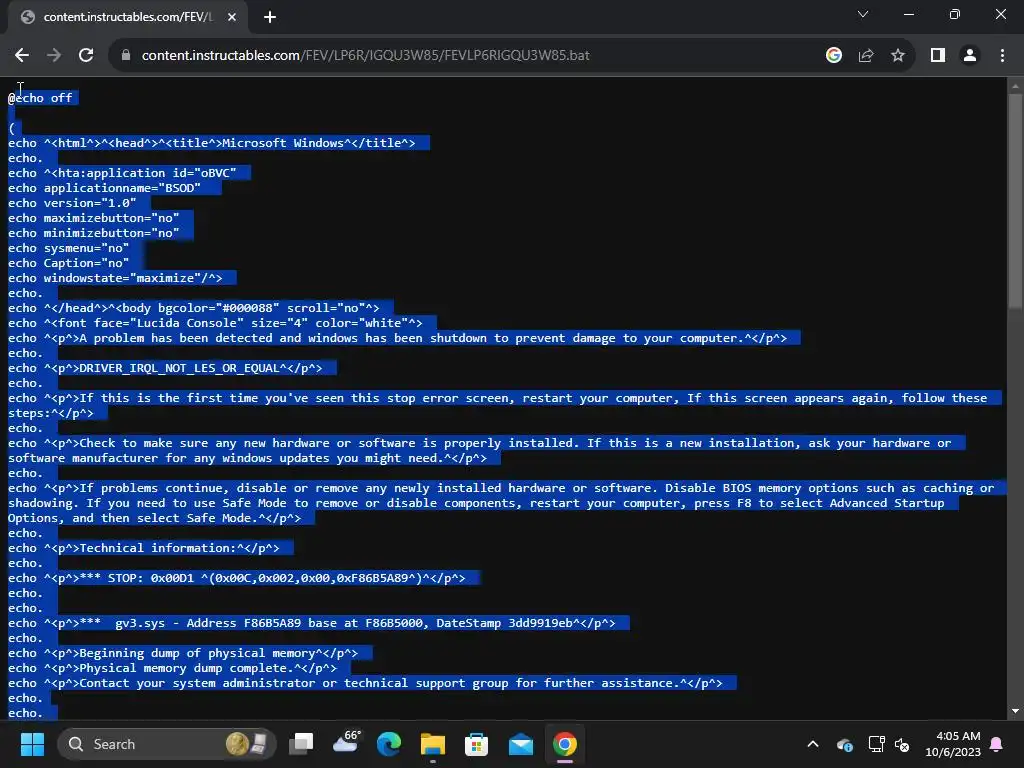Open the Windows Start menu
Viewport: 1024px width, 768px height.
32,744
